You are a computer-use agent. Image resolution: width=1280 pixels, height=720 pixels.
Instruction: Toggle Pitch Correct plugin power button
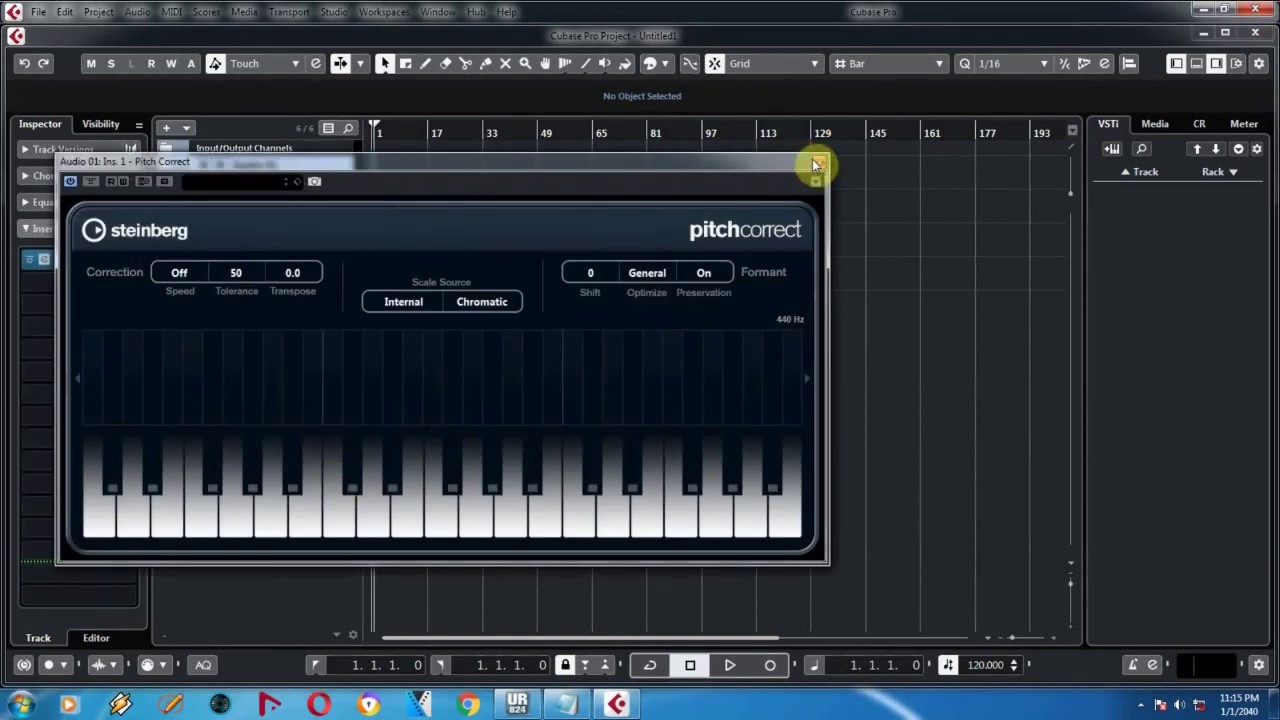[70, 182]
